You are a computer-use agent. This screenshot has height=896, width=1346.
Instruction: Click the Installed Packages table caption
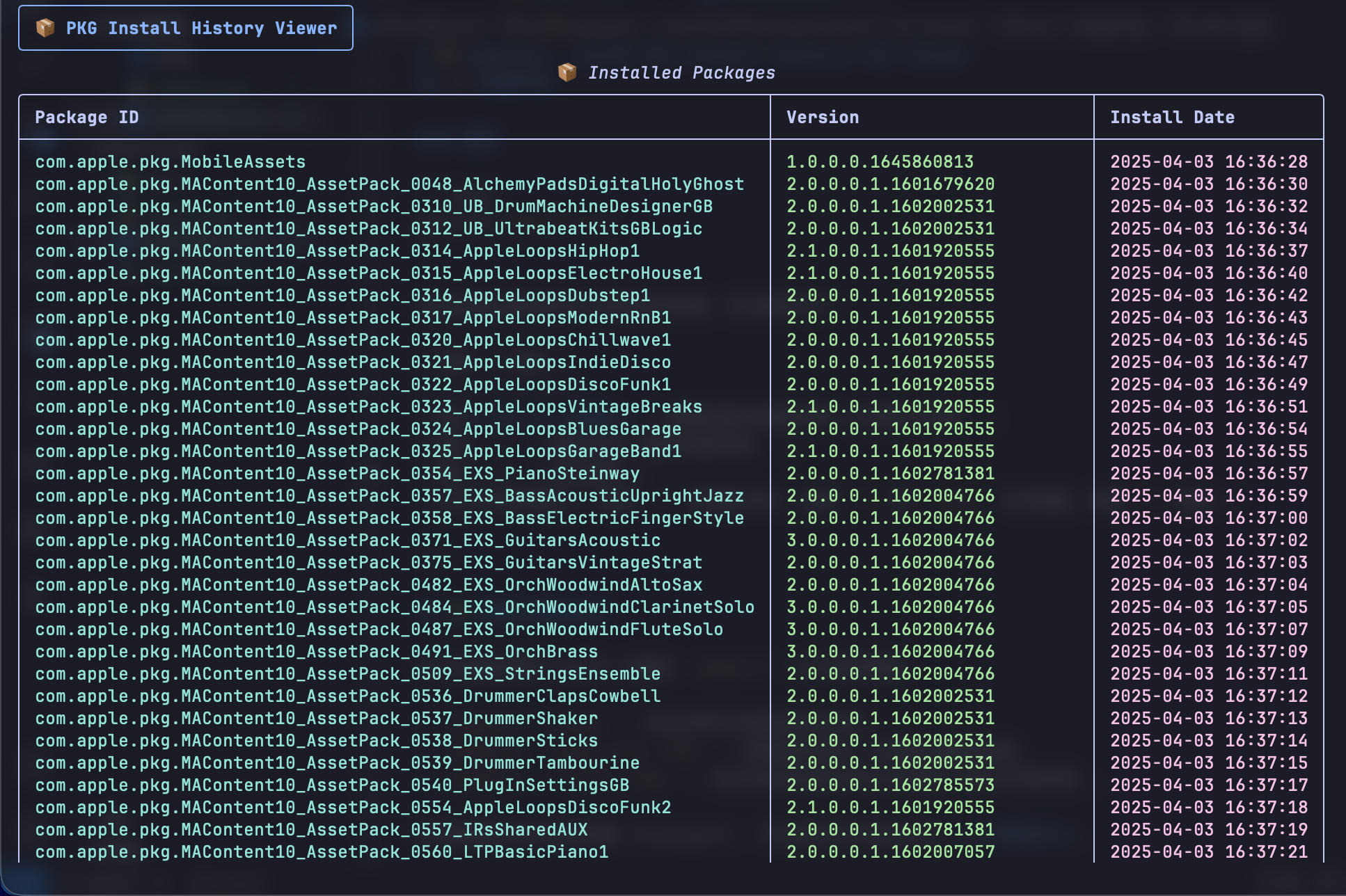coord(681,72)
